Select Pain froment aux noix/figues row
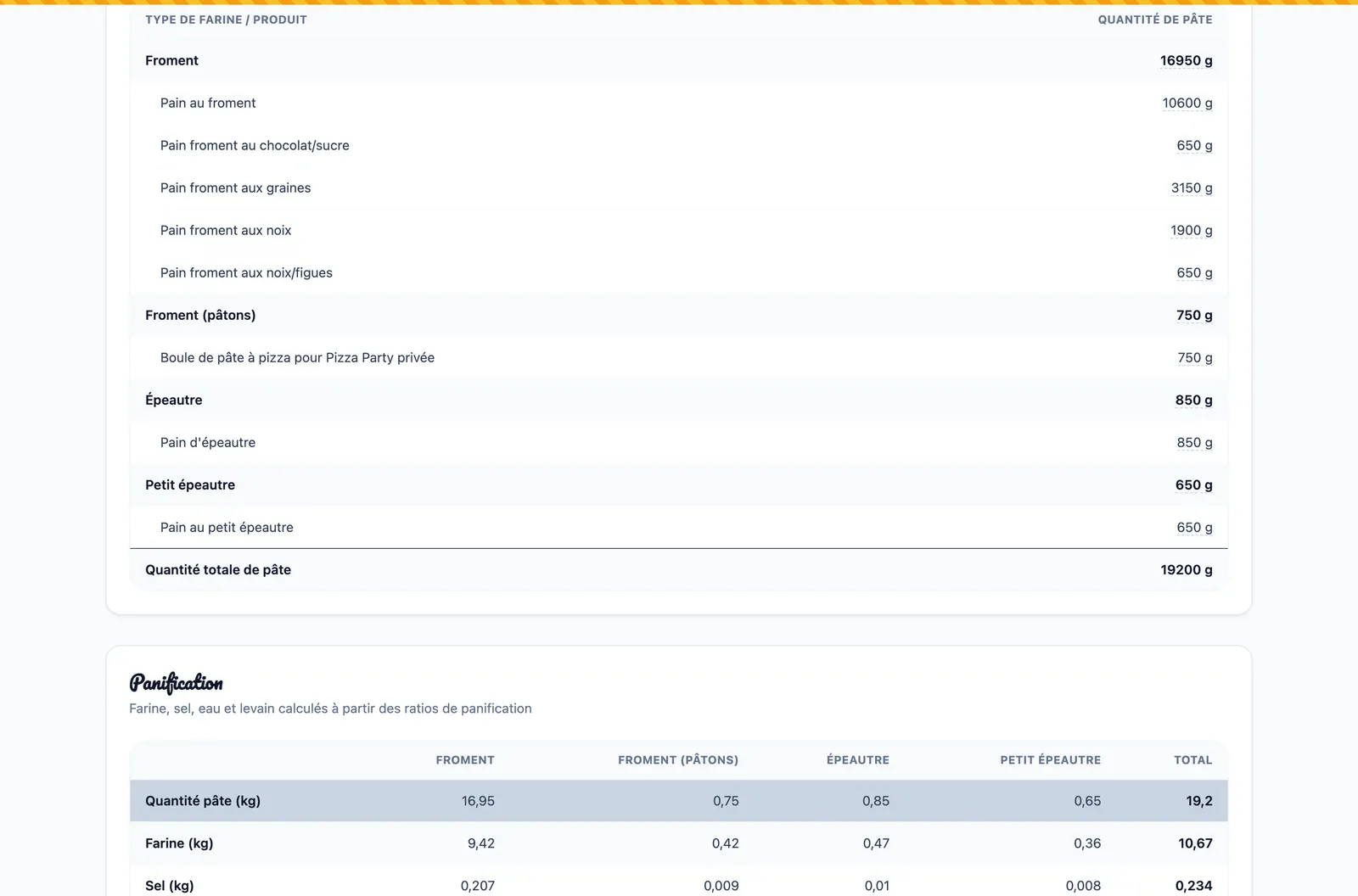Viewport: 1358px width, 896px height. coord(679,272)
